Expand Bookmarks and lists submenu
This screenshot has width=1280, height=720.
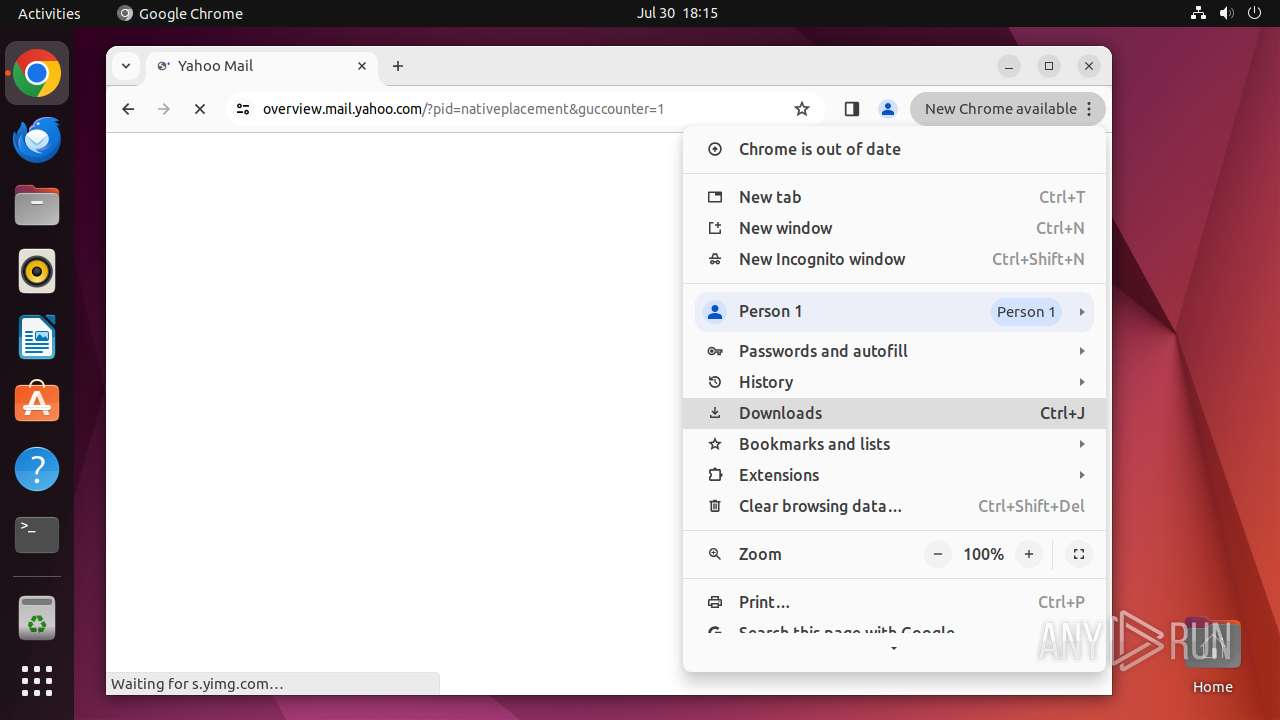click(x=895, y=444)
